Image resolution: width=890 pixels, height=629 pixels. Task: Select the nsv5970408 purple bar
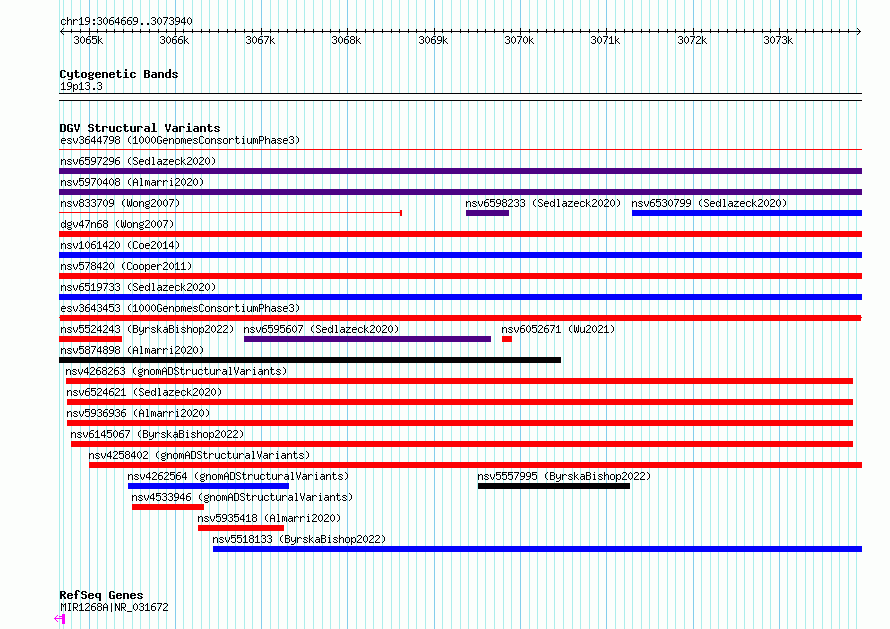point(460,192)
